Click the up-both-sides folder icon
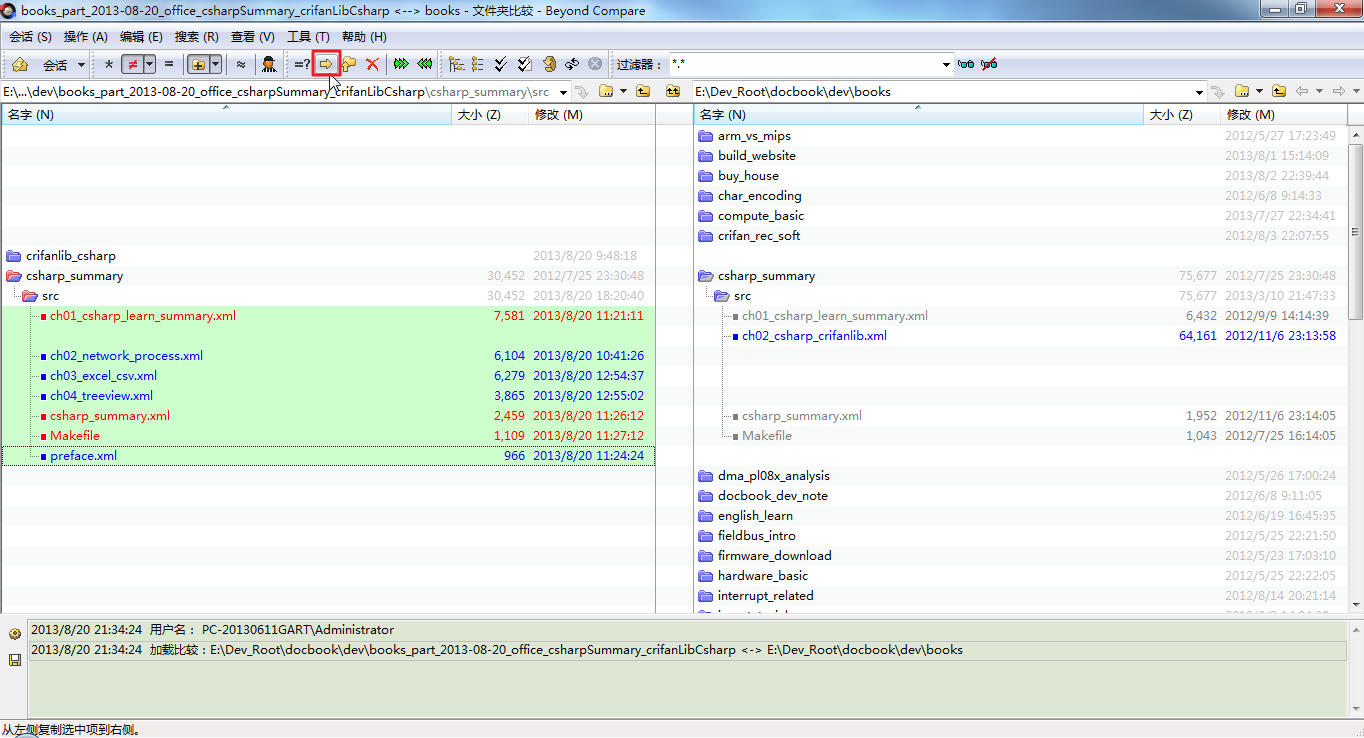Viewport: 1364px width, 738px height. (x=673, y=91)
